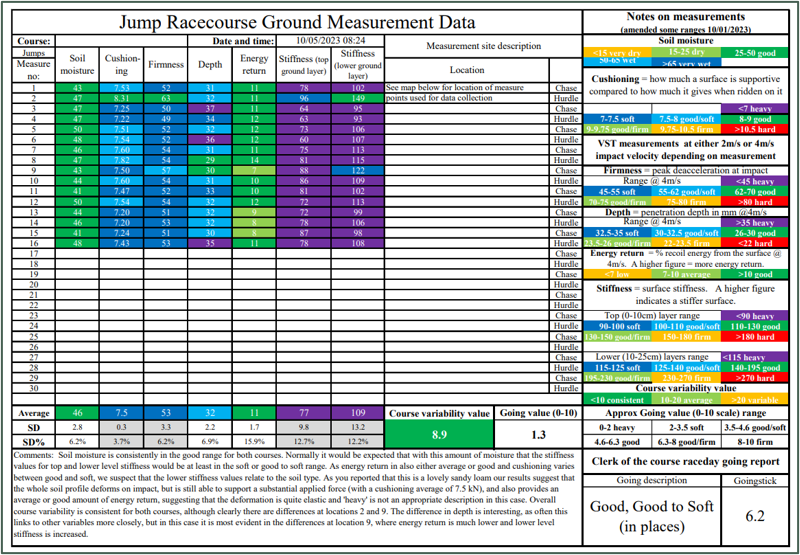Click the Location column header
The height and width of the screenshot is (555, 800).
click(467, 70)
